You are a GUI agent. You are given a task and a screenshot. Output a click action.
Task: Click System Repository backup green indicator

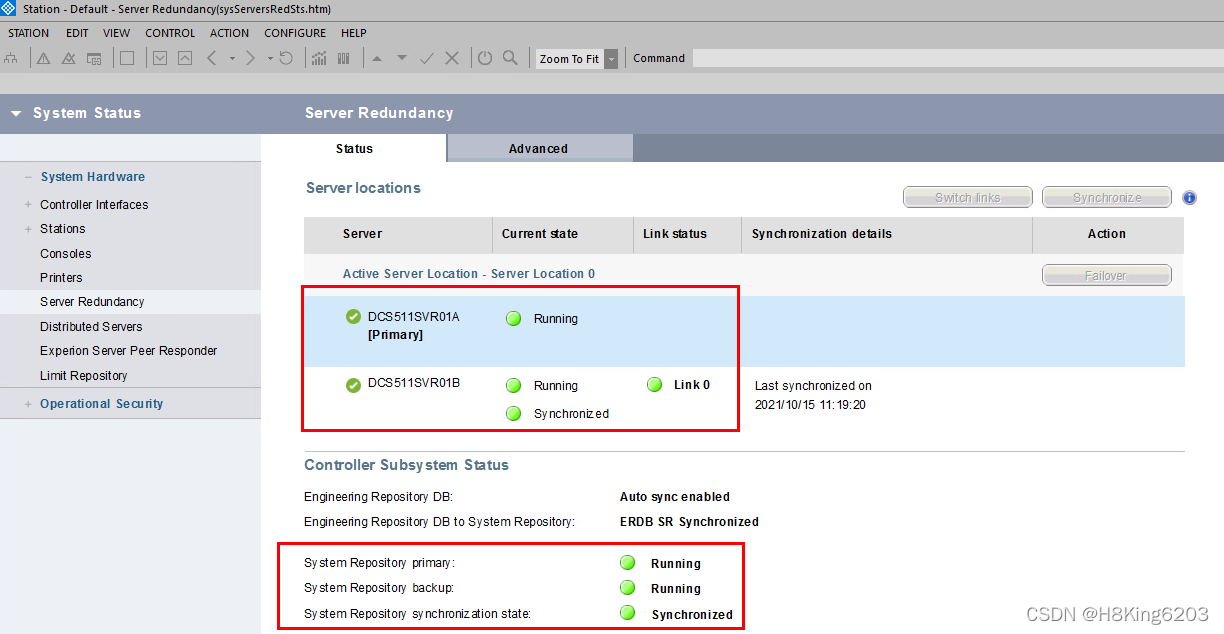628,588
